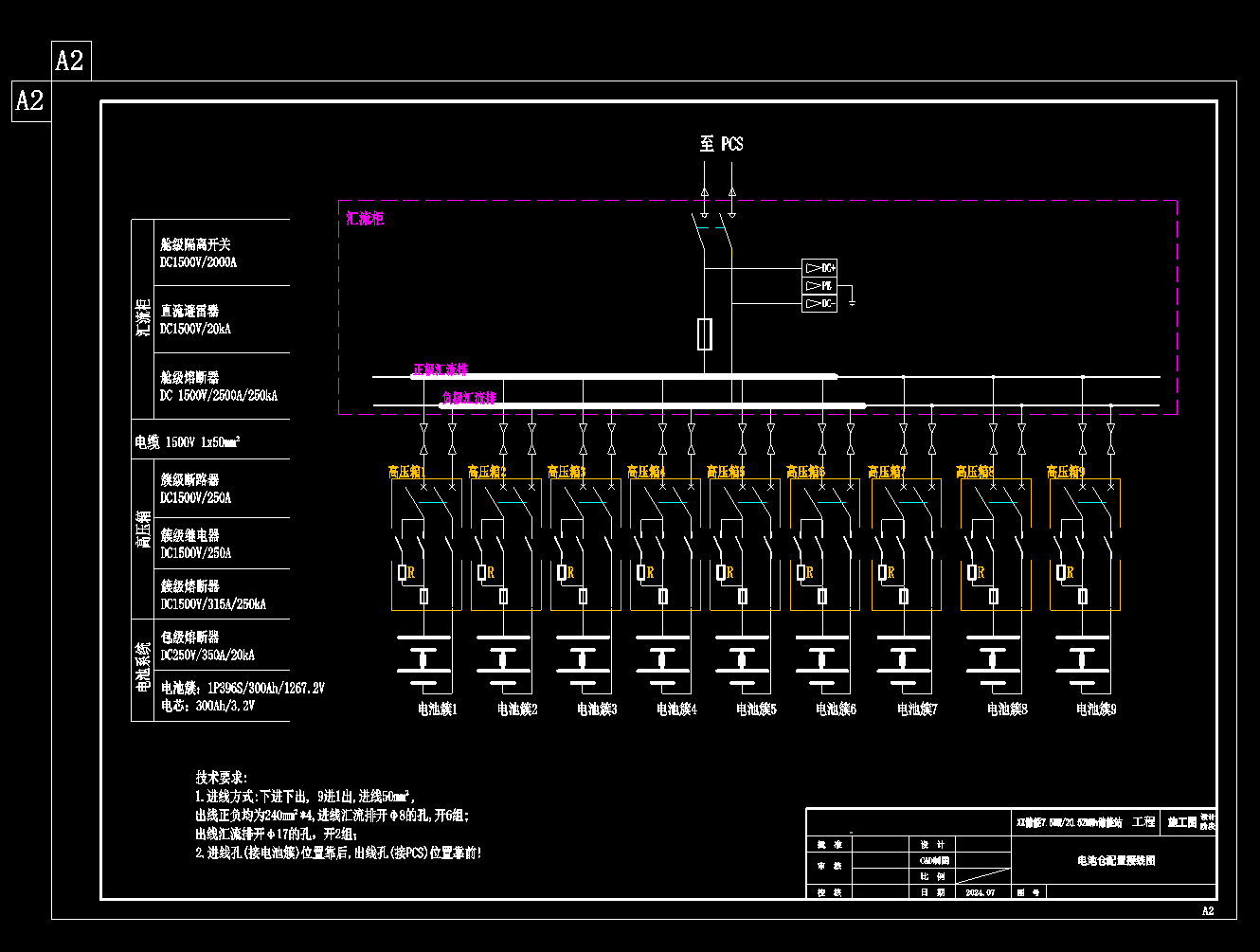Viewport: 1260px width, 952px height.
Task: Select the main fuse symbol in 汇流柜
Action: coord(704,333)
